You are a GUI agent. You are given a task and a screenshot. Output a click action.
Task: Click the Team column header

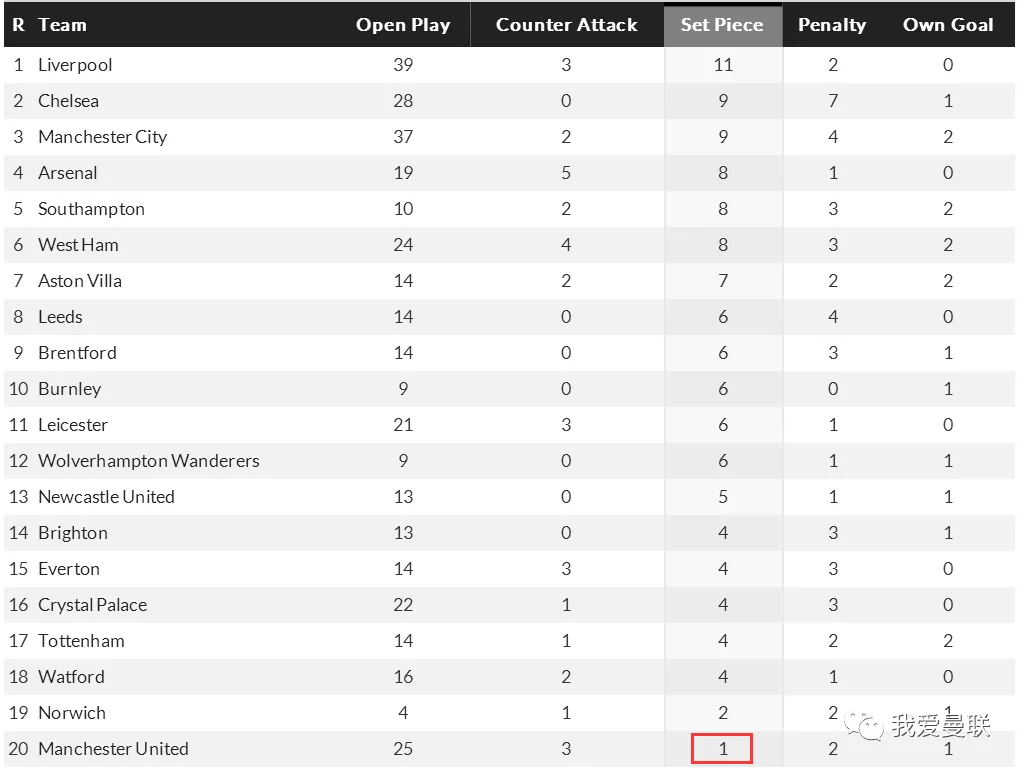click(62, 25)
